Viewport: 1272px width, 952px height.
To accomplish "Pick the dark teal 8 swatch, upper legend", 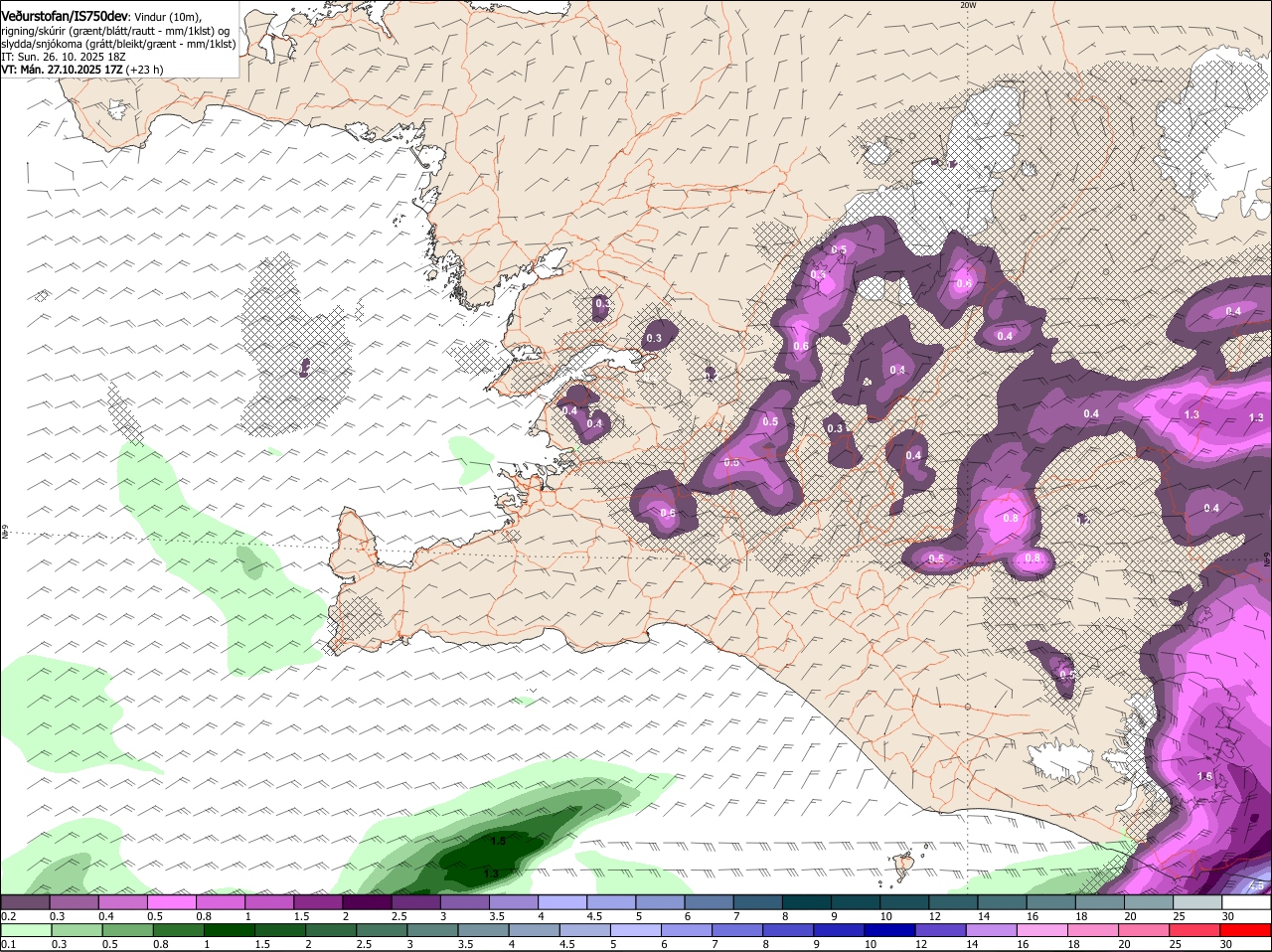I will pos(806,901).
